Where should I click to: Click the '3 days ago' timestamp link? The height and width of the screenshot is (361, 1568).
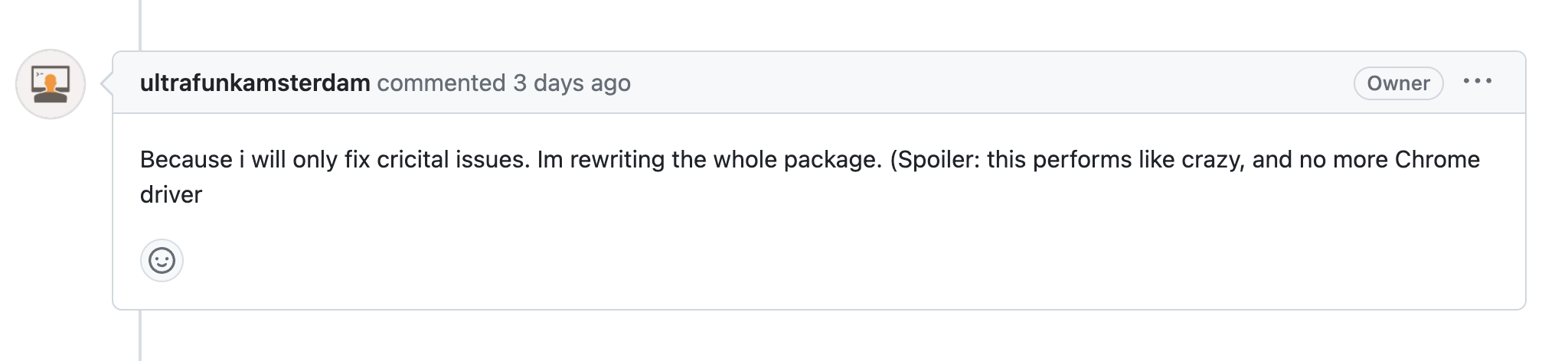point(571,83)
